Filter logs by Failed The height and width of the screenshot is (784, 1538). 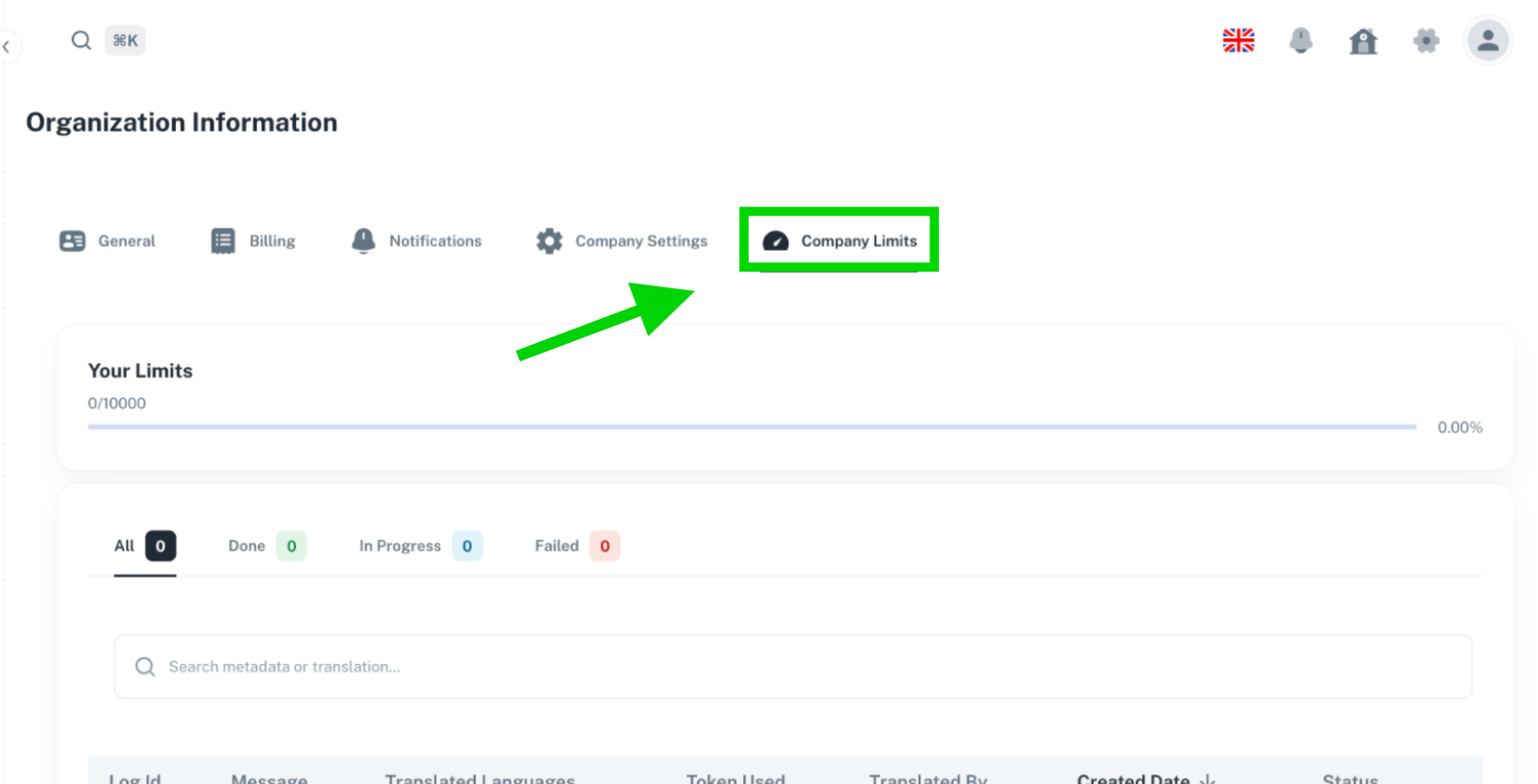pos(577,546)
